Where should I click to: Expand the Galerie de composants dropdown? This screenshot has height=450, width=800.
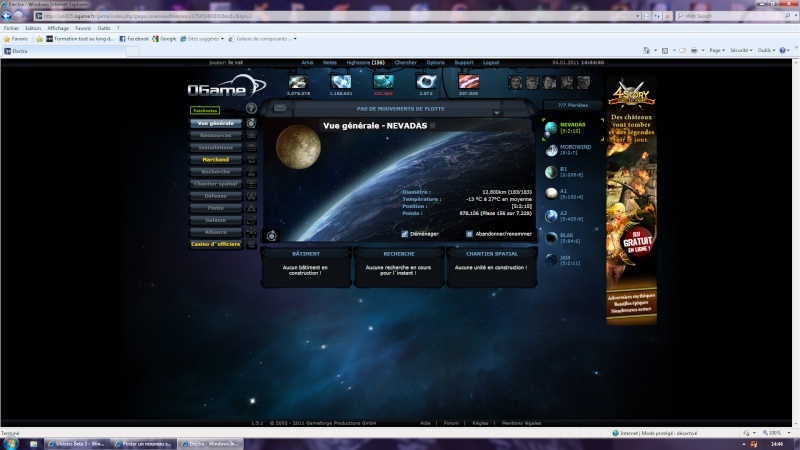[x=295, y=39]
